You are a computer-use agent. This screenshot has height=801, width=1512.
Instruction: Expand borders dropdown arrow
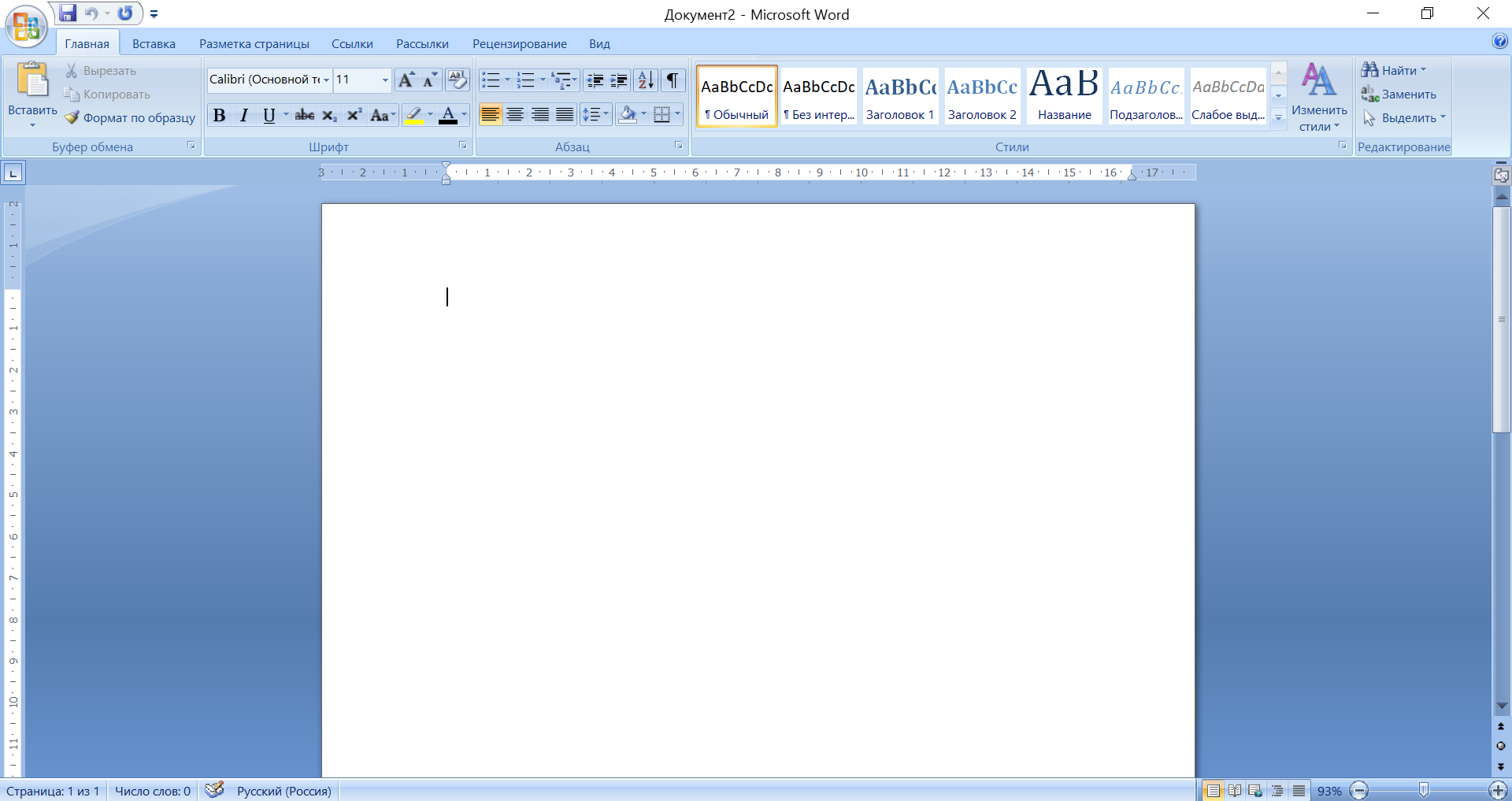[677, 115]
